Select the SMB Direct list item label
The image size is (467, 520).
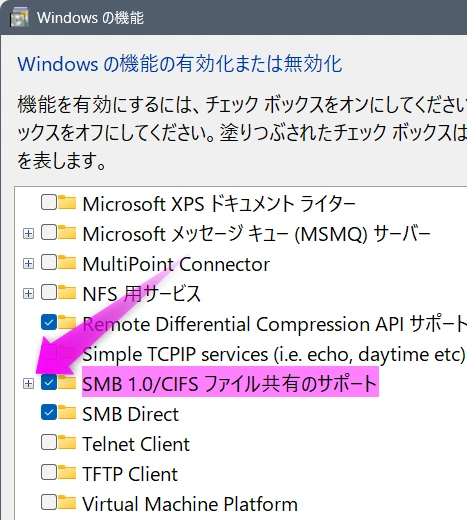pos(131,414)
